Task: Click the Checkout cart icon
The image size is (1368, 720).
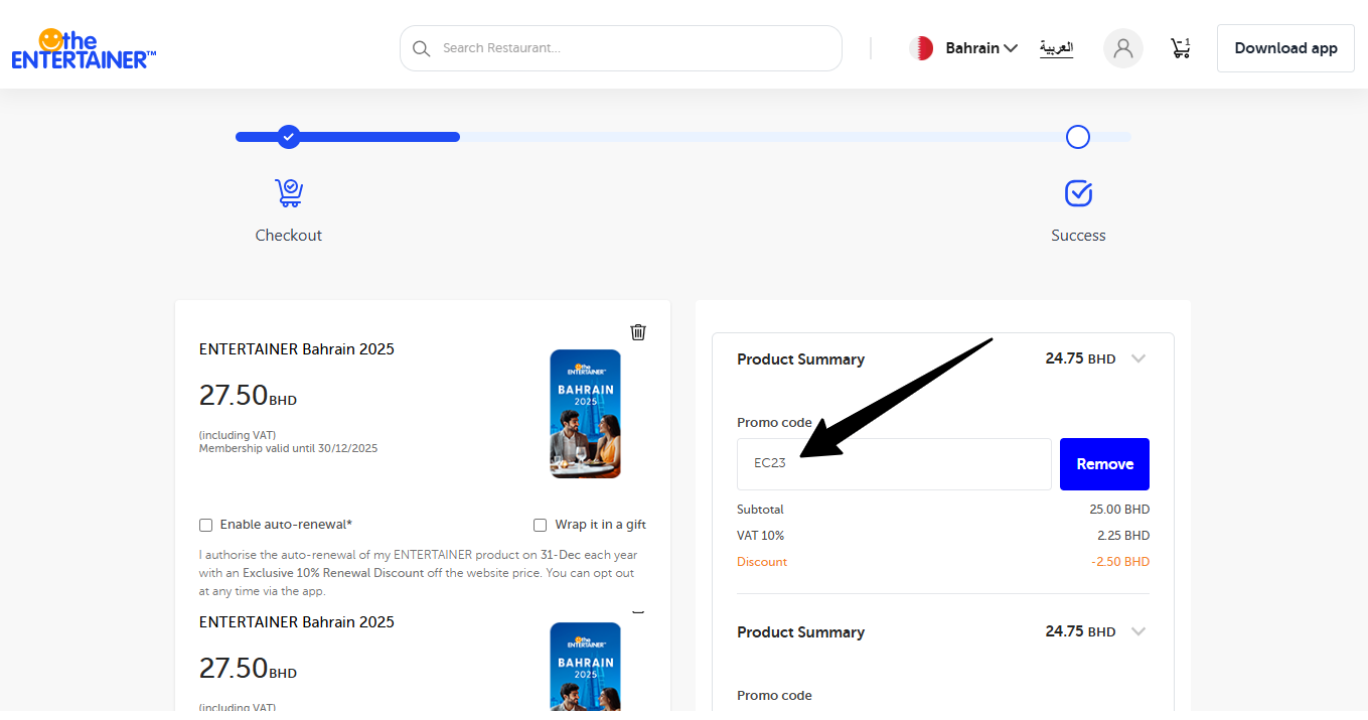Action: (x=289, y=193)
